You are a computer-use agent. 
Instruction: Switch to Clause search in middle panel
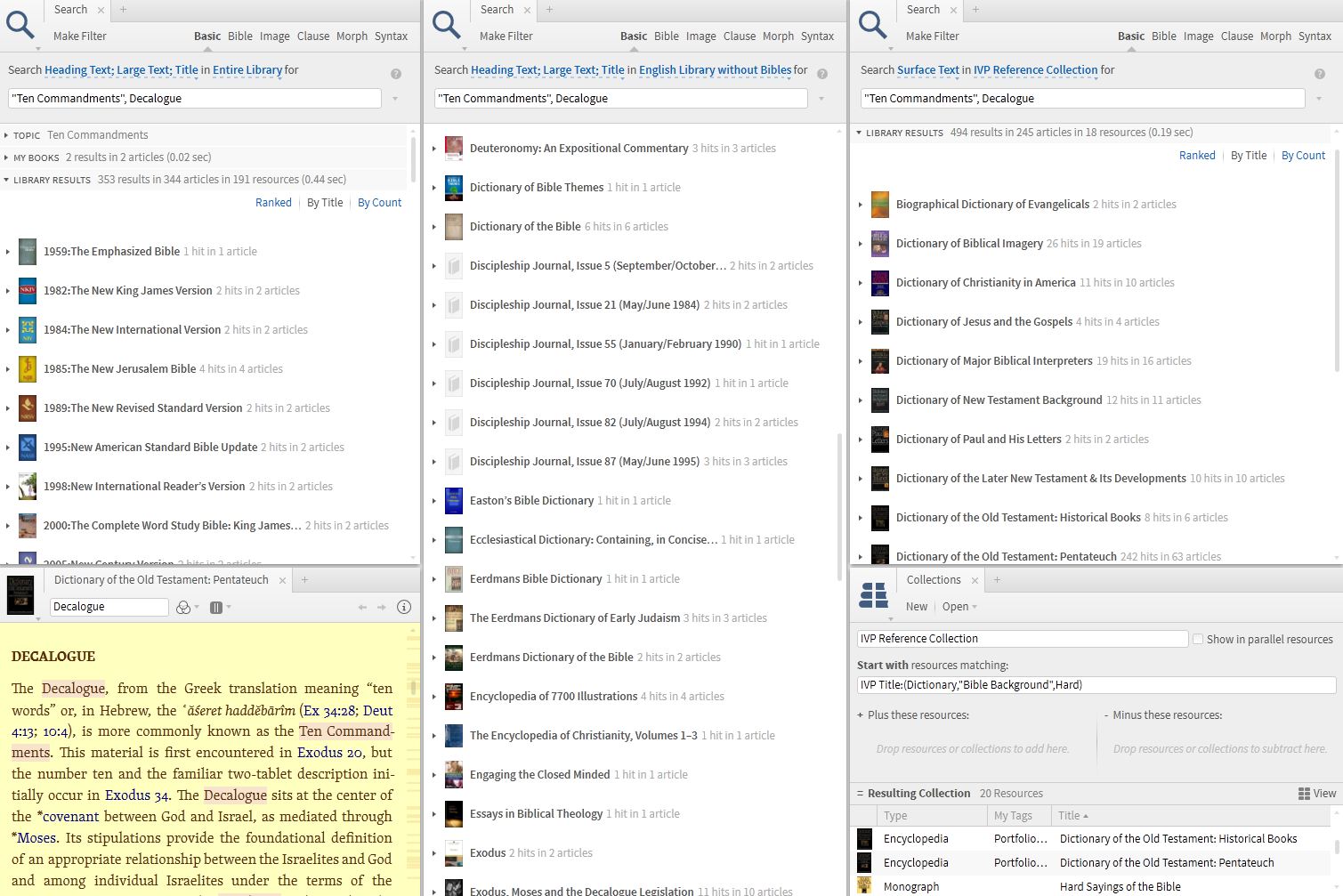click(x=740, y=36)
